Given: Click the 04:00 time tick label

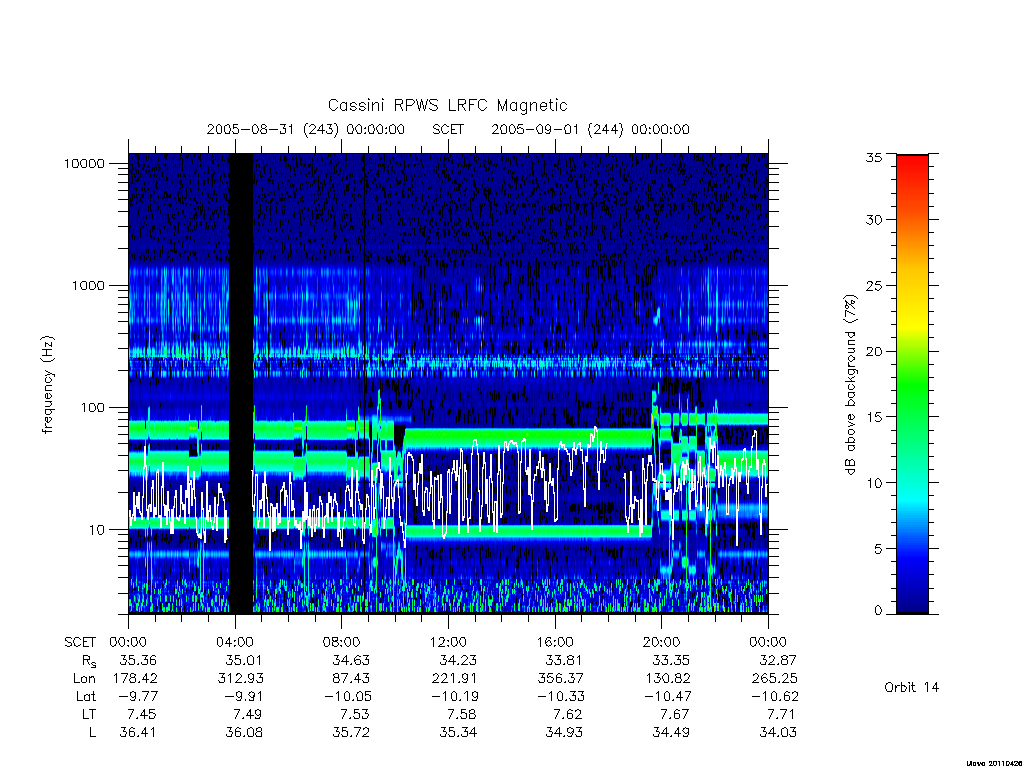Looking at the screenshot, I should tap(235, 643).
